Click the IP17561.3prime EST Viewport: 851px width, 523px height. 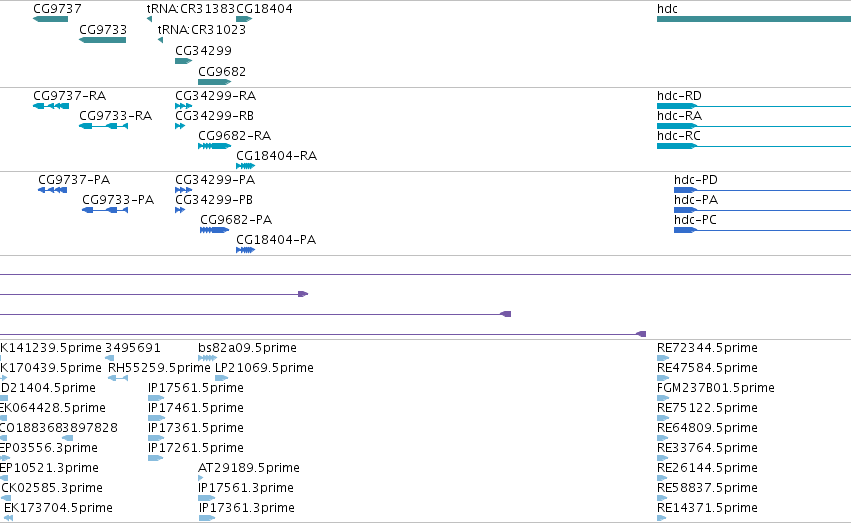click(207, 499)
